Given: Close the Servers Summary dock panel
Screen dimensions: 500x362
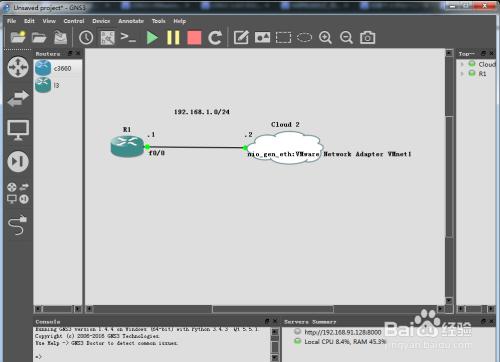Looking at the screenshot, I should click(x=492, y=321).
